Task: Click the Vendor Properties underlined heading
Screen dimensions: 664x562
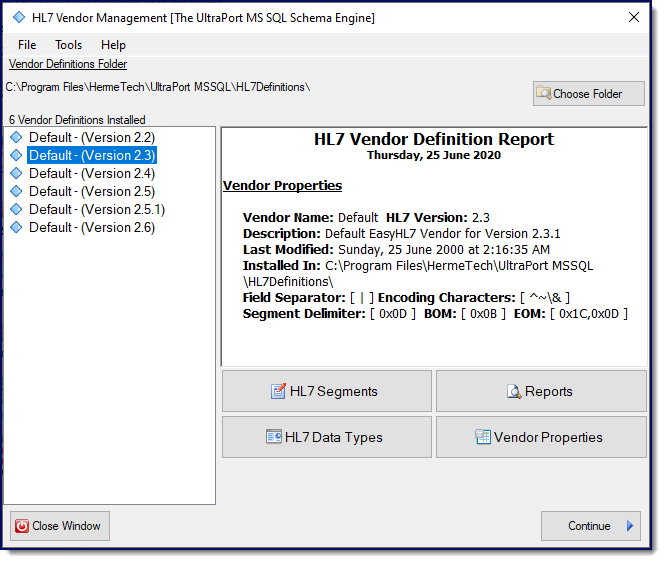Action: tap(282, 185)
